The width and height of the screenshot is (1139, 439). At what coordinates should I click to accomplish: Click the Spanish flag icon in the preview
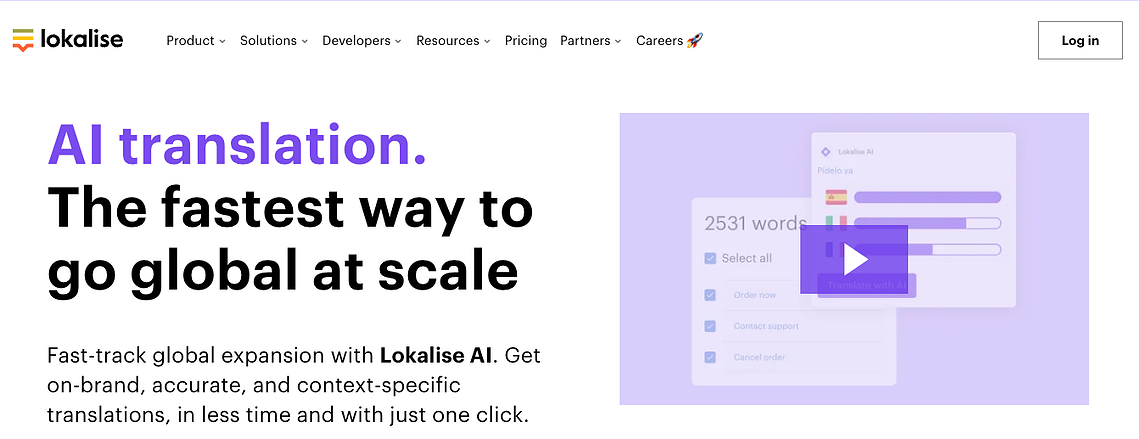tap(837, 197)
